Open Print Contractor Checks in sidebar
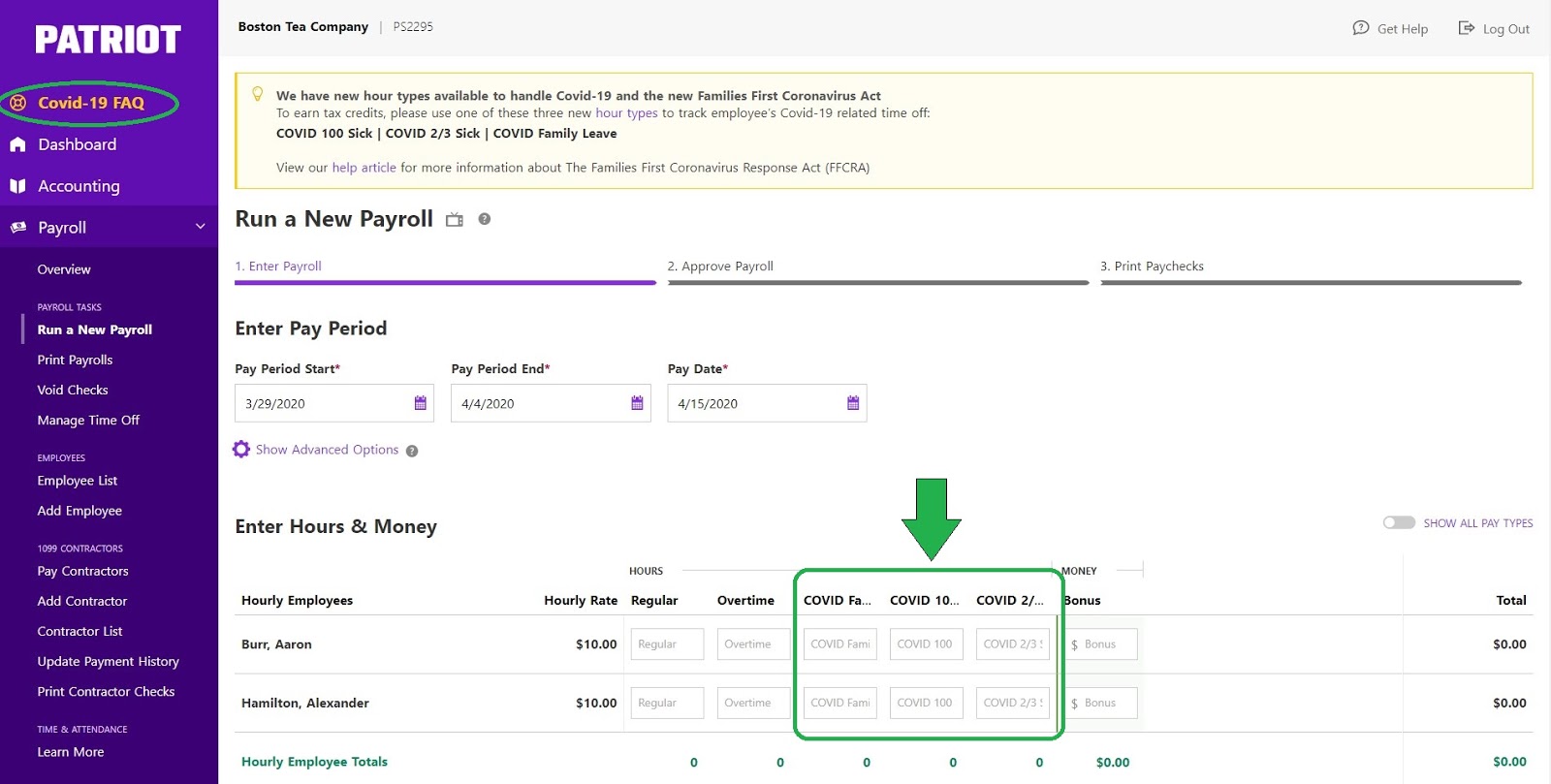The image size is (1551, 784). [x=106, y=691]
